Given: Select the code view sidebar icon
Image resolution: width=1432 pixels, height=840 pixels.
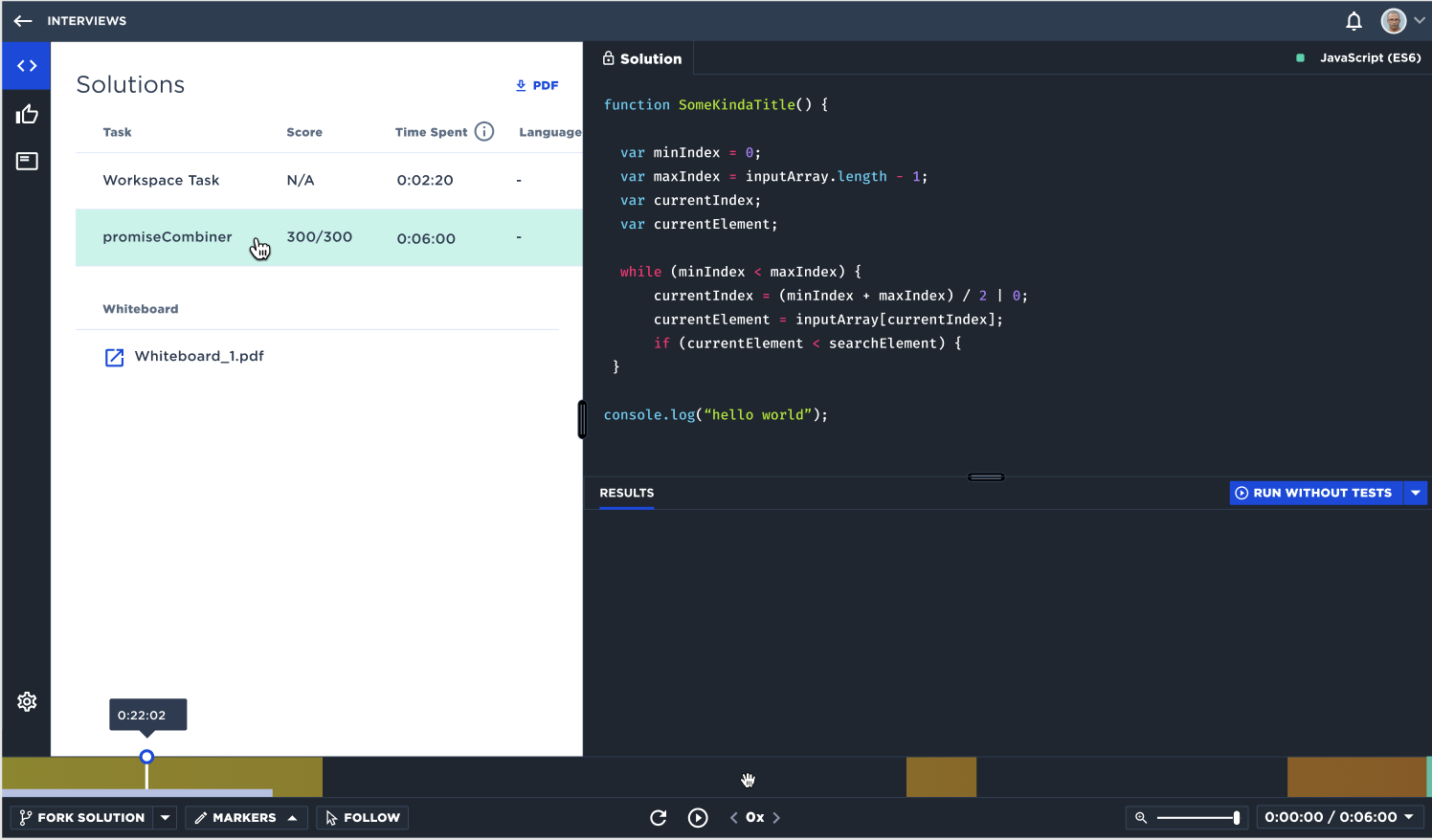Looking at the screenshot, I should pyautogui.click(x=27, y=66).
